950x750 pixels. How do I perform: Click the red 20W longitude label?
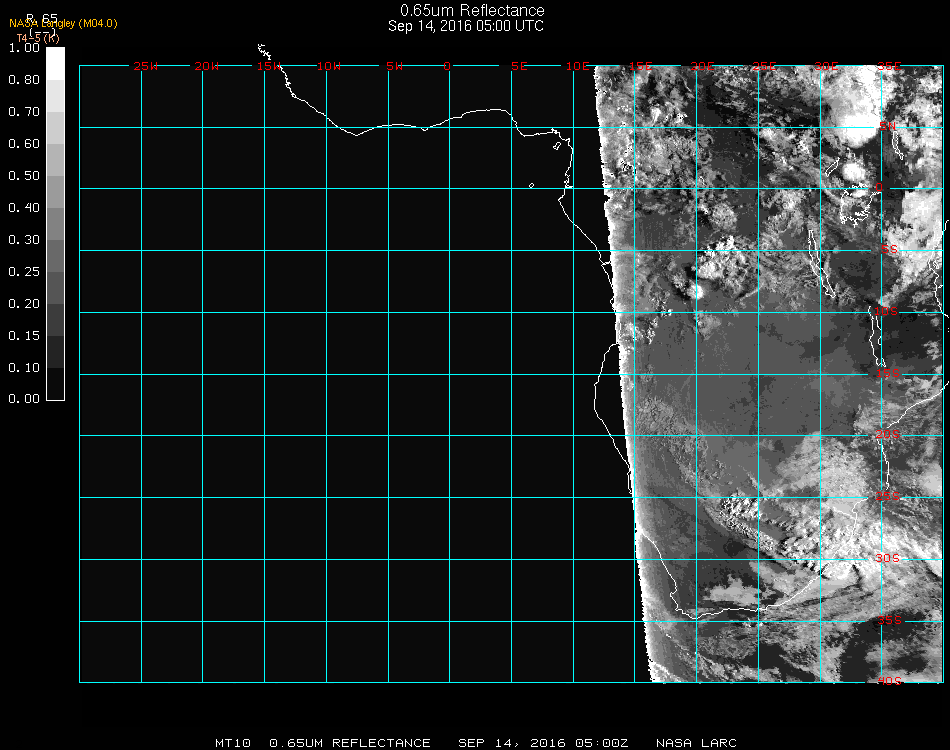coord(207,66)
